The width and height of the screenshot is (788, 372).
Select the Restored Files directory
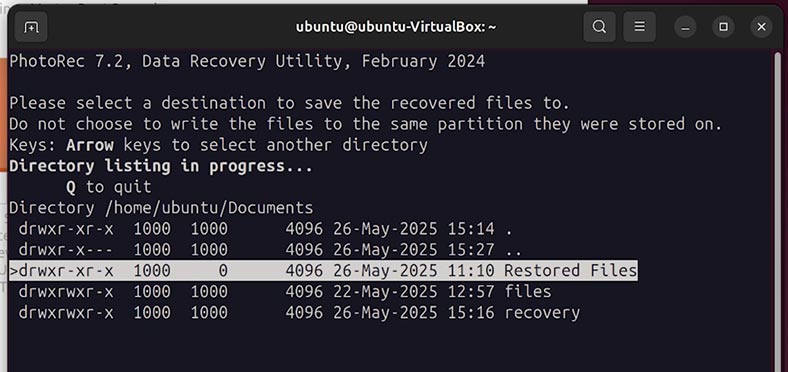[324, 271]
